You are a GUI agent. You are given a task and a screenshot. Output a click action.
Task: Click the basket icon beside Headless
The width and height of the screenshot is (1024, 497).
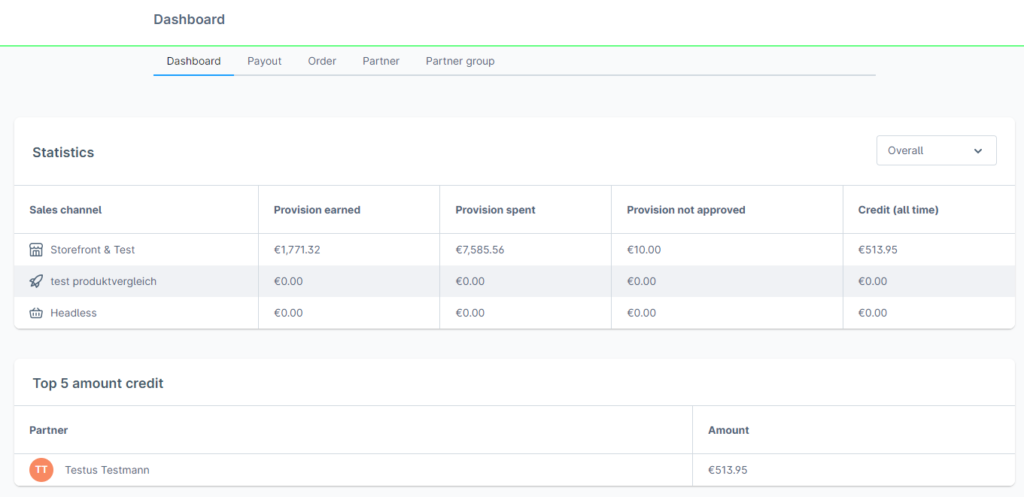[x=37, y=313]
